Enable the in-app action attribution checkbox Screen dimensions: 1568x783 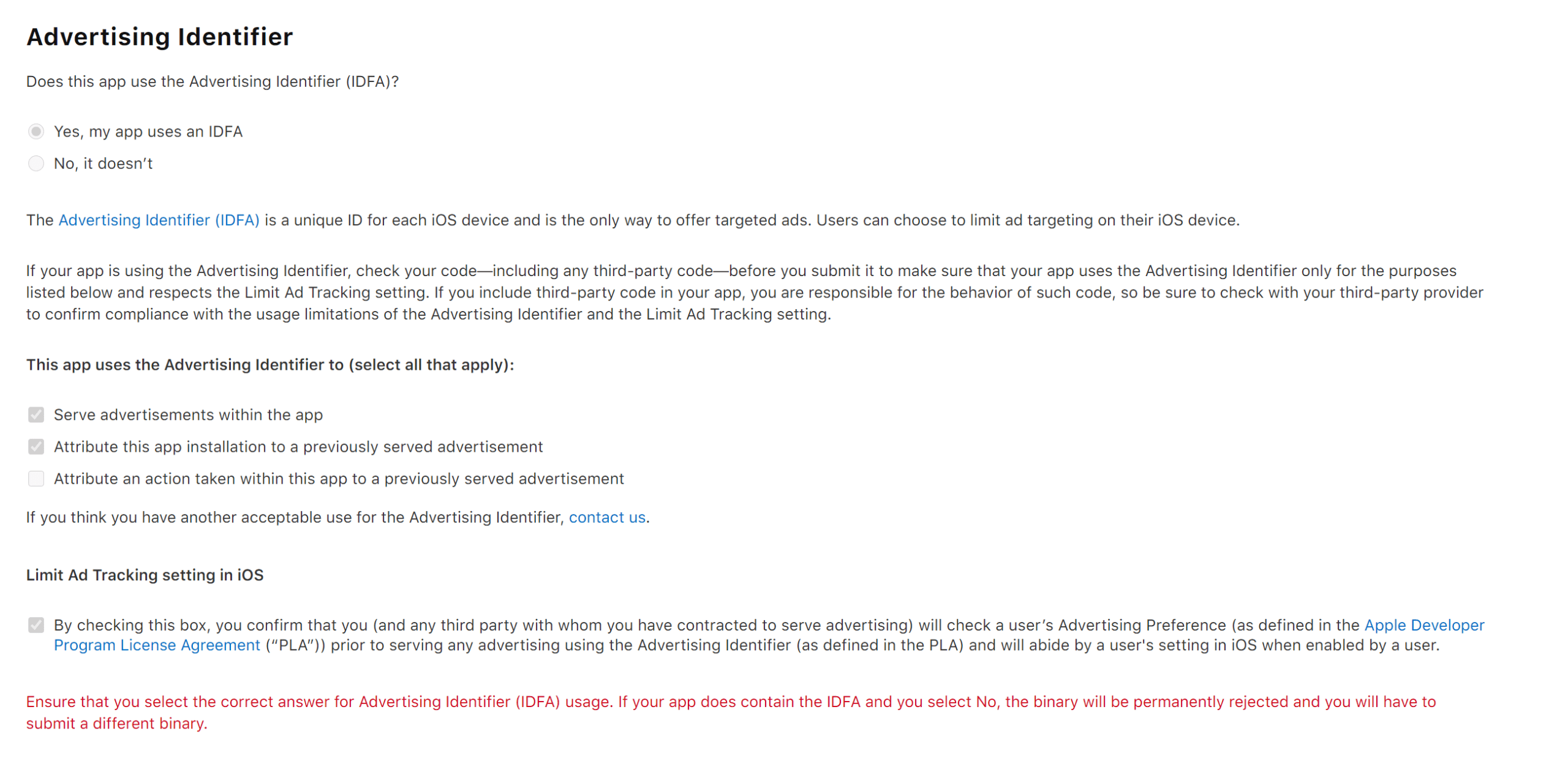tap(36, 479)
